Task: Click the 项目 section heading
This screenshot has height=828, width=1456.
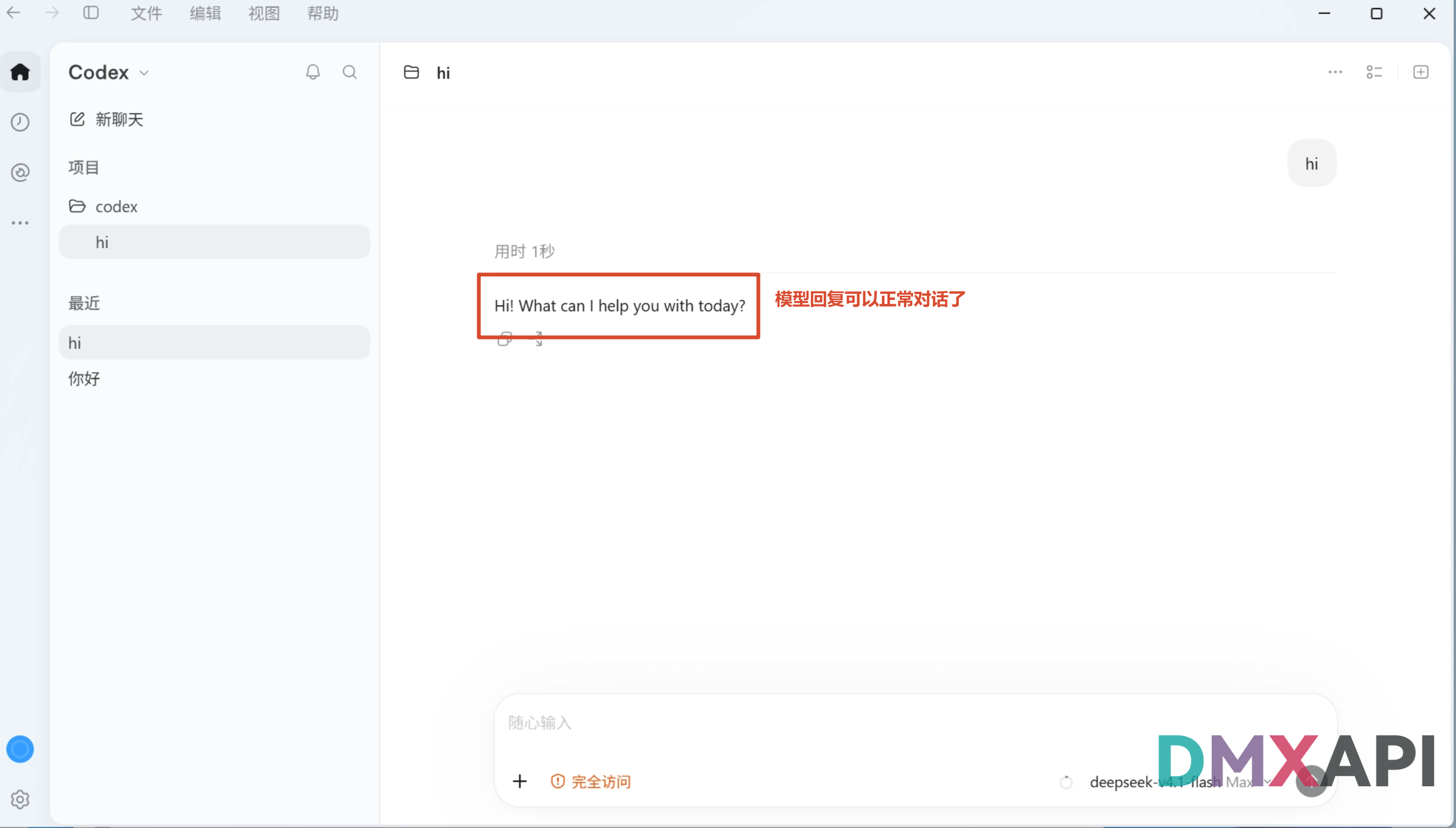Action: (x=83, y=167)
